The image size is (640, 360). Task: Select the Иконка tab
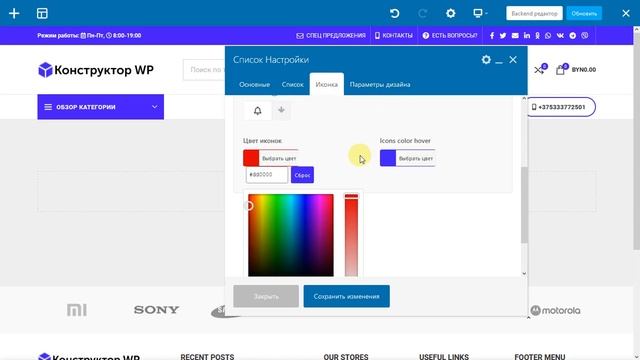click(327, 84)
